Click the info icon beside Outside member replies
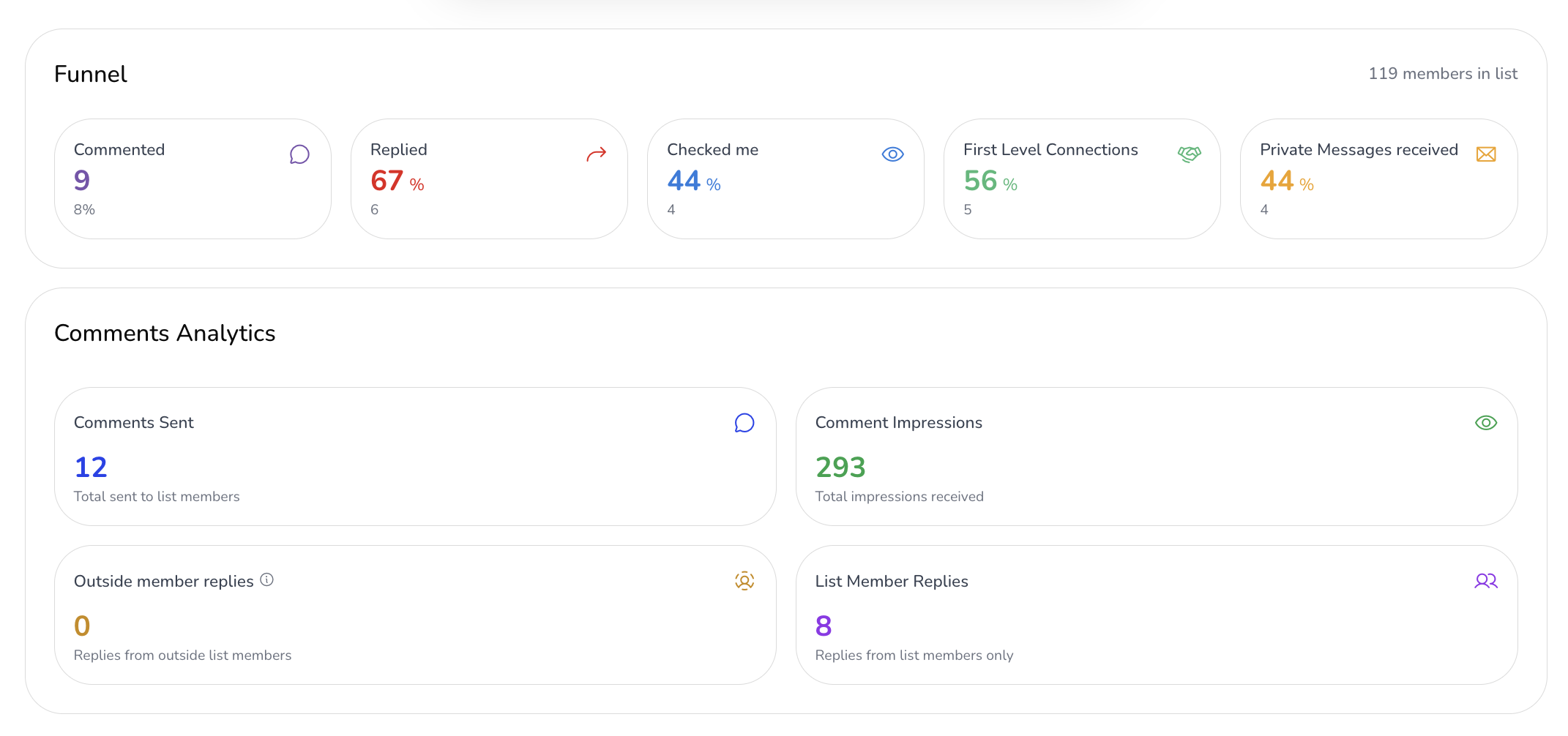 pos(267,579)
